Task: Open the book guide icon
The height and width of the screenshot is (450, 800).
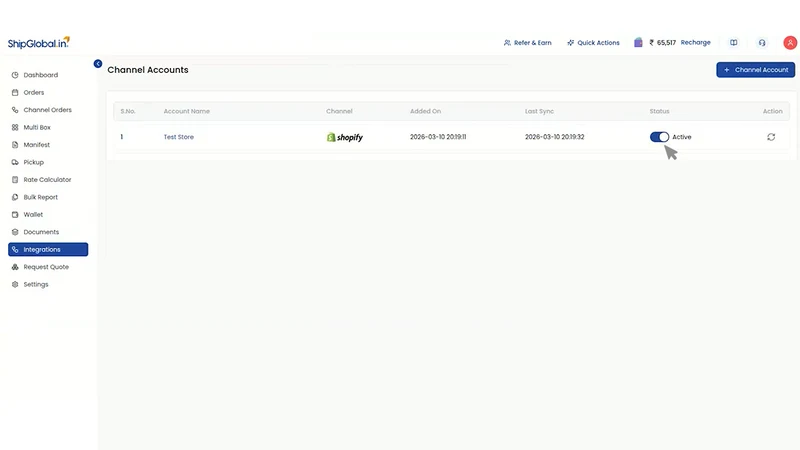Action: click(x=734, y=43)
